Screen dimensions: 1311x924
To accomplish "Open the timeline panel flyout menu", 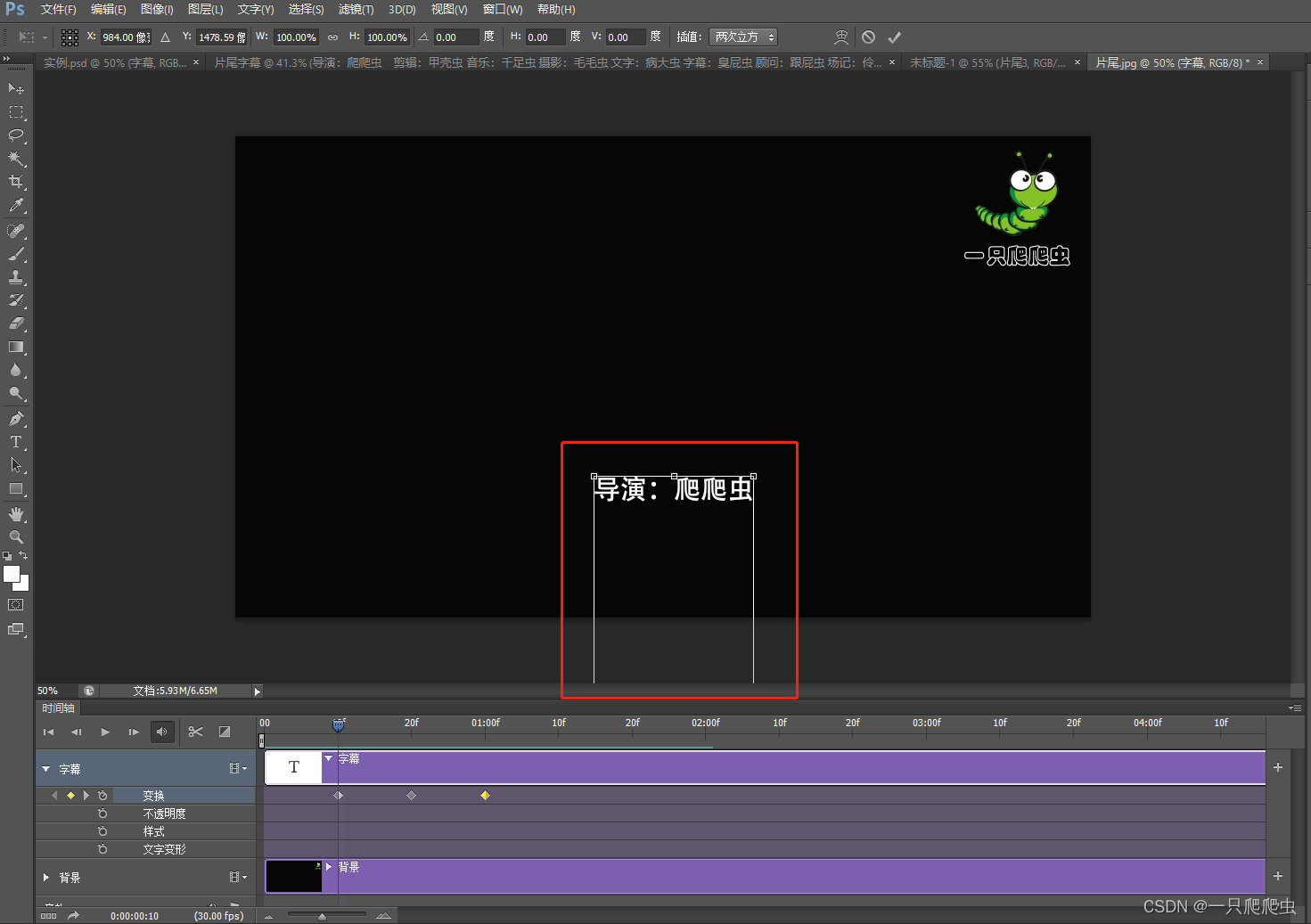I will [1295, 707].
